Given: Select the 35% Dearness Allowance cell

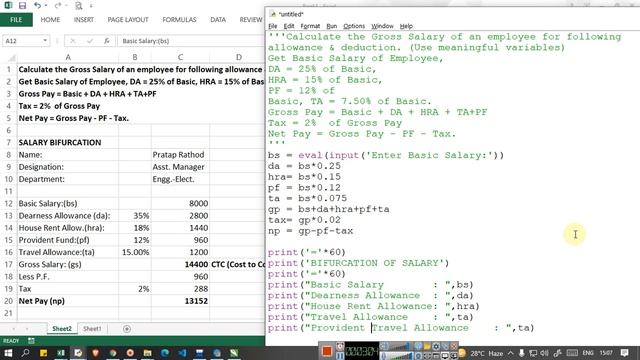Looking at the screenshot, I should (135, 216).
